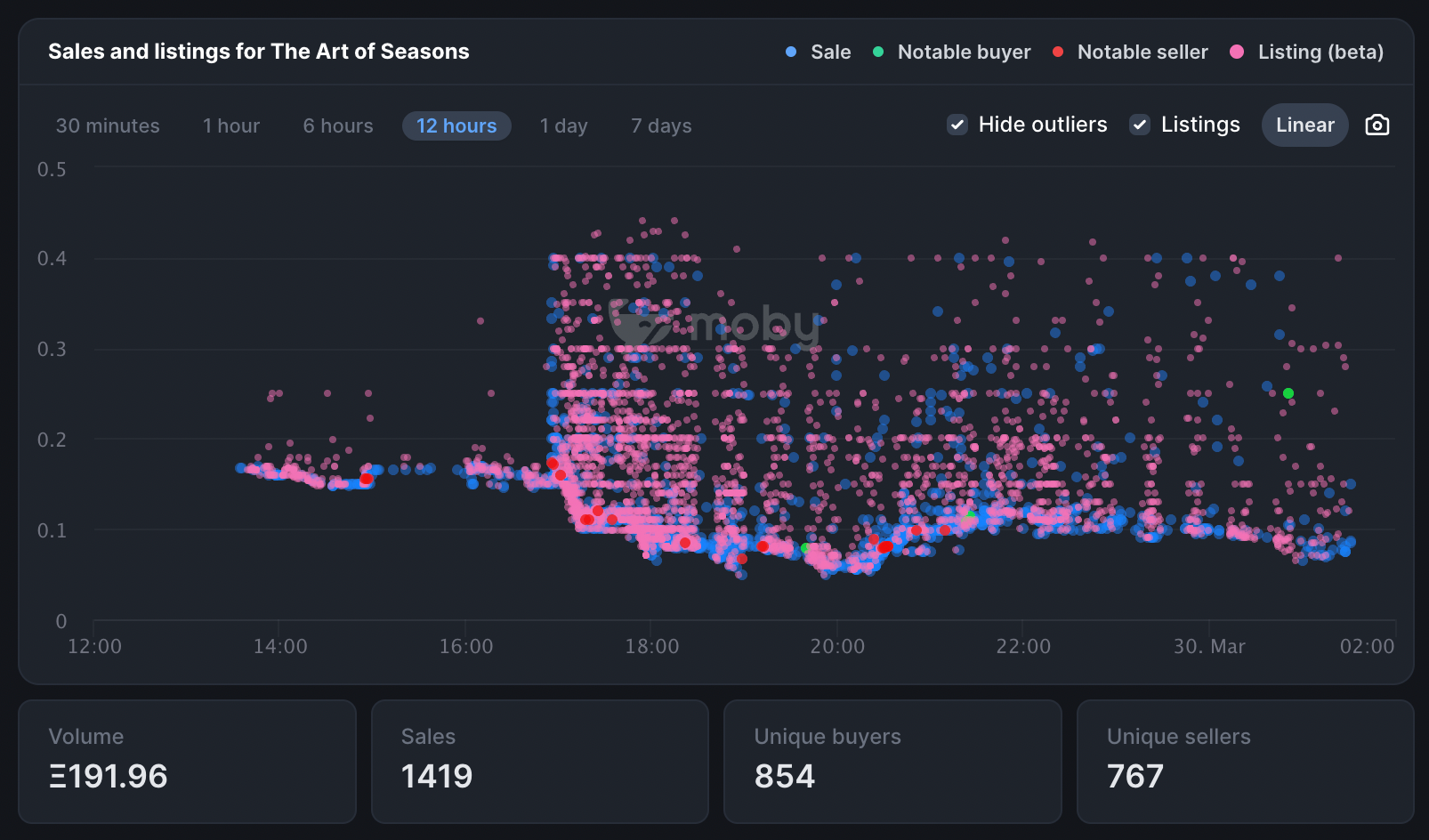Click the 0.4 y-axis label
The height and width of the screenshot is (840, 1429).
(x=52, y=259)
